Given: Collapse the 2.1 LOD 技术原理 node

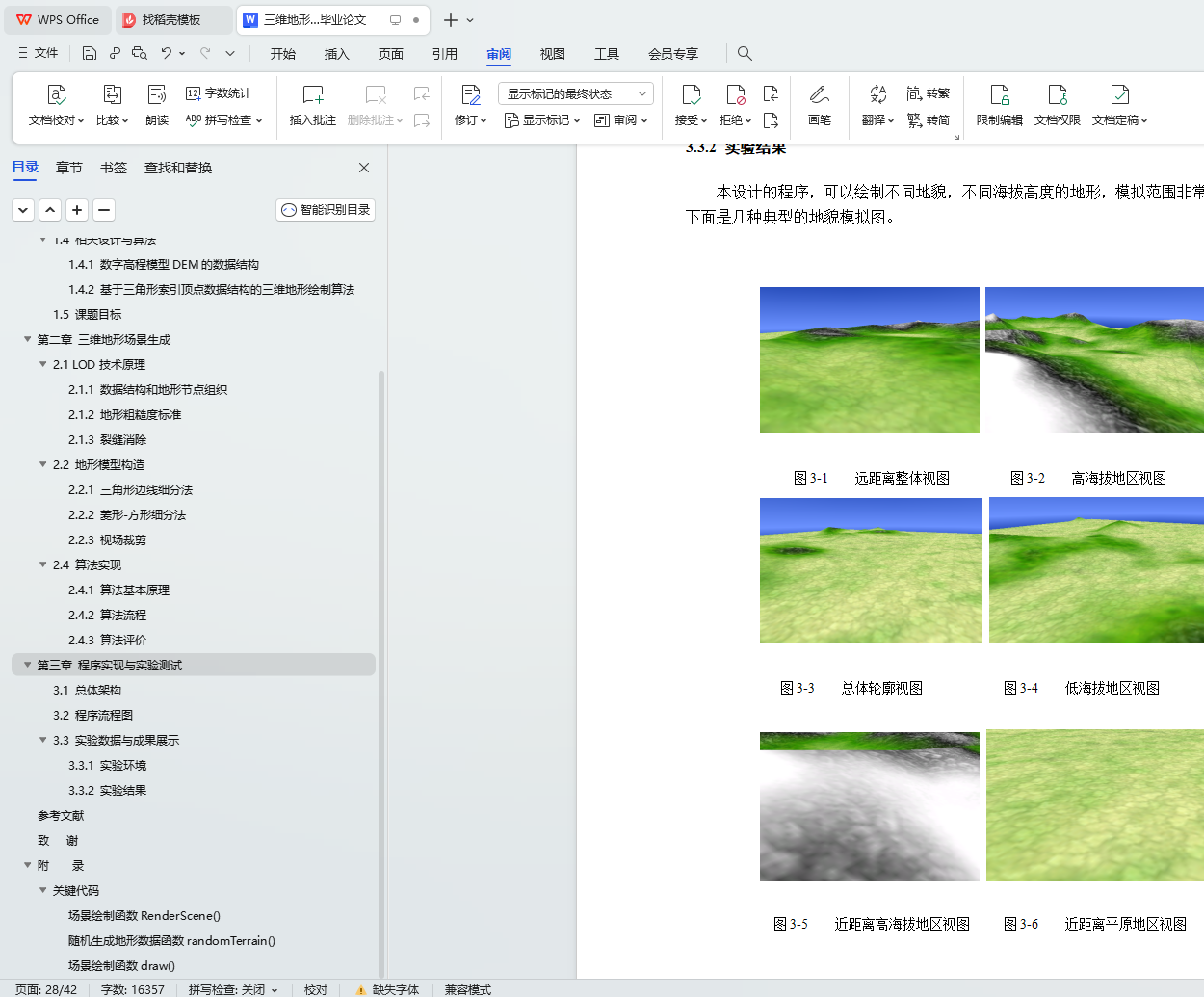Looking at the screenshot, I should click(42, 364).
